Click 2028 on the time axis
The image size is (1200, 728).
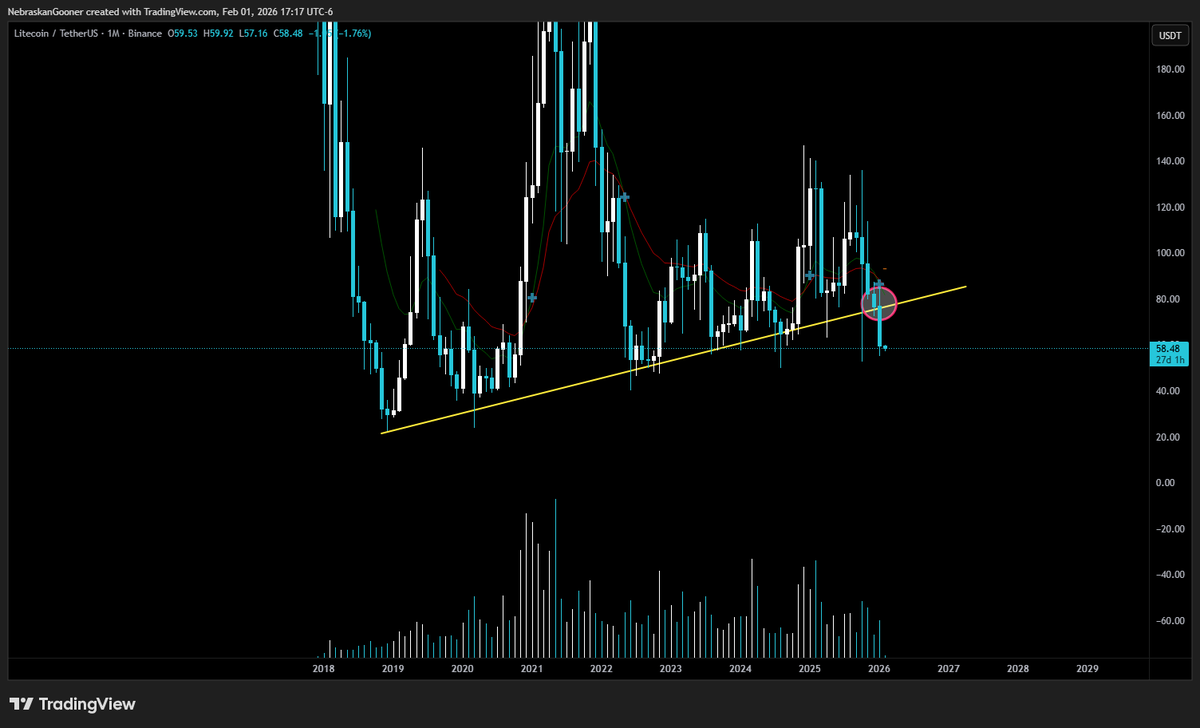point(1017,668)
